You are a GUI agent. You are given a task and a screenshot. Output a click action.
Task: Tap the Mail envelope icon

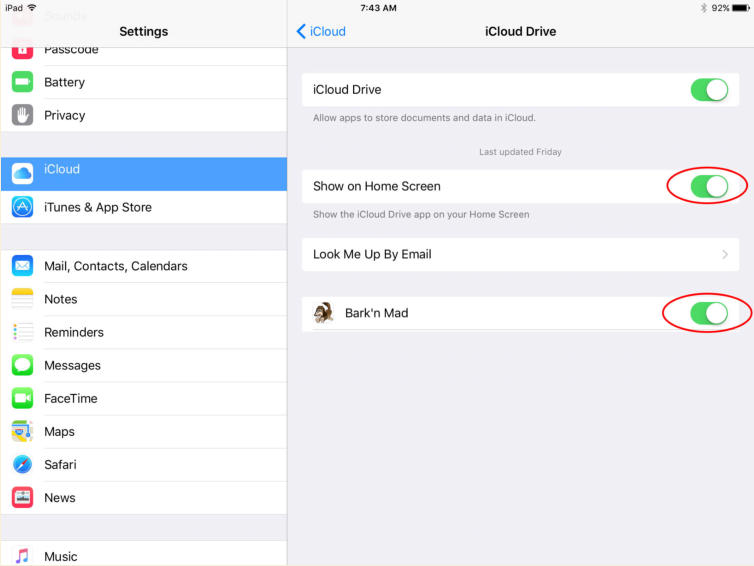pos(22,266)
